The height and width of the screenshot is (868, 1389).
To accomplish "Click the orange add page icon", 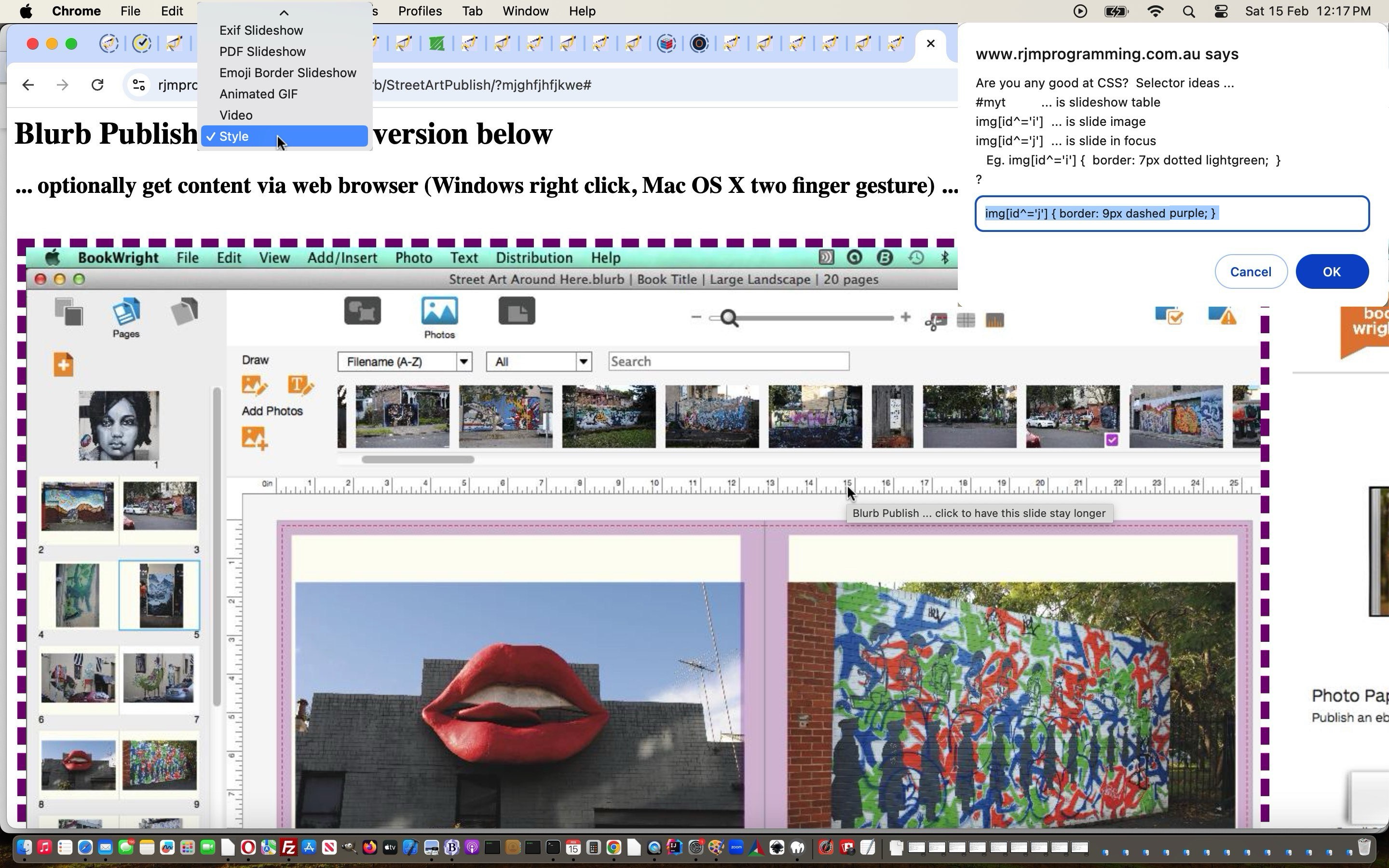I will tap(63, 365).
